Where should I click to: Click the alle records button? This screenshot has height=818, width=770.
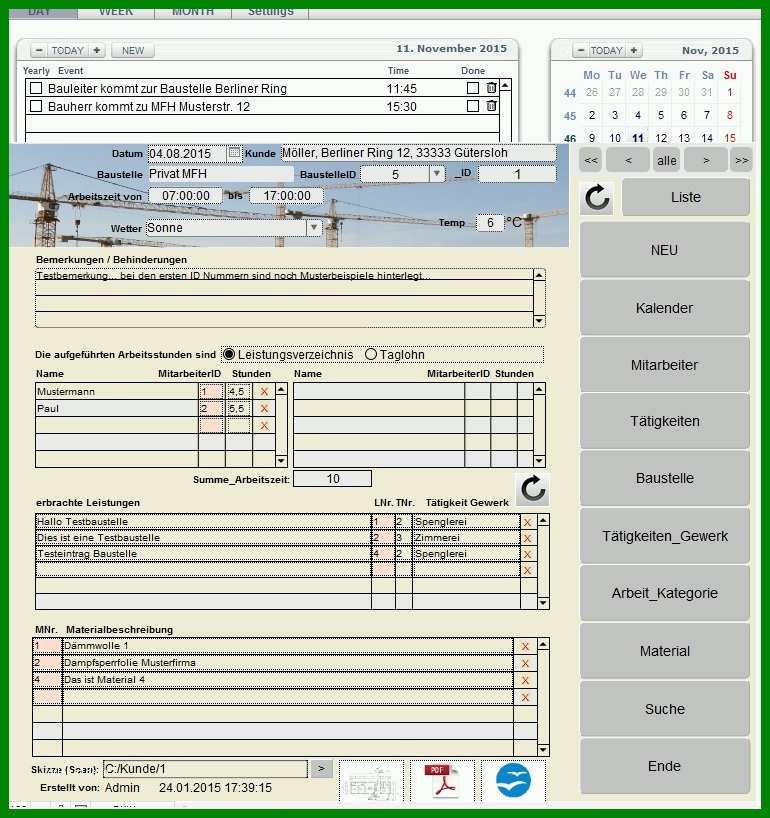point(667,161)
